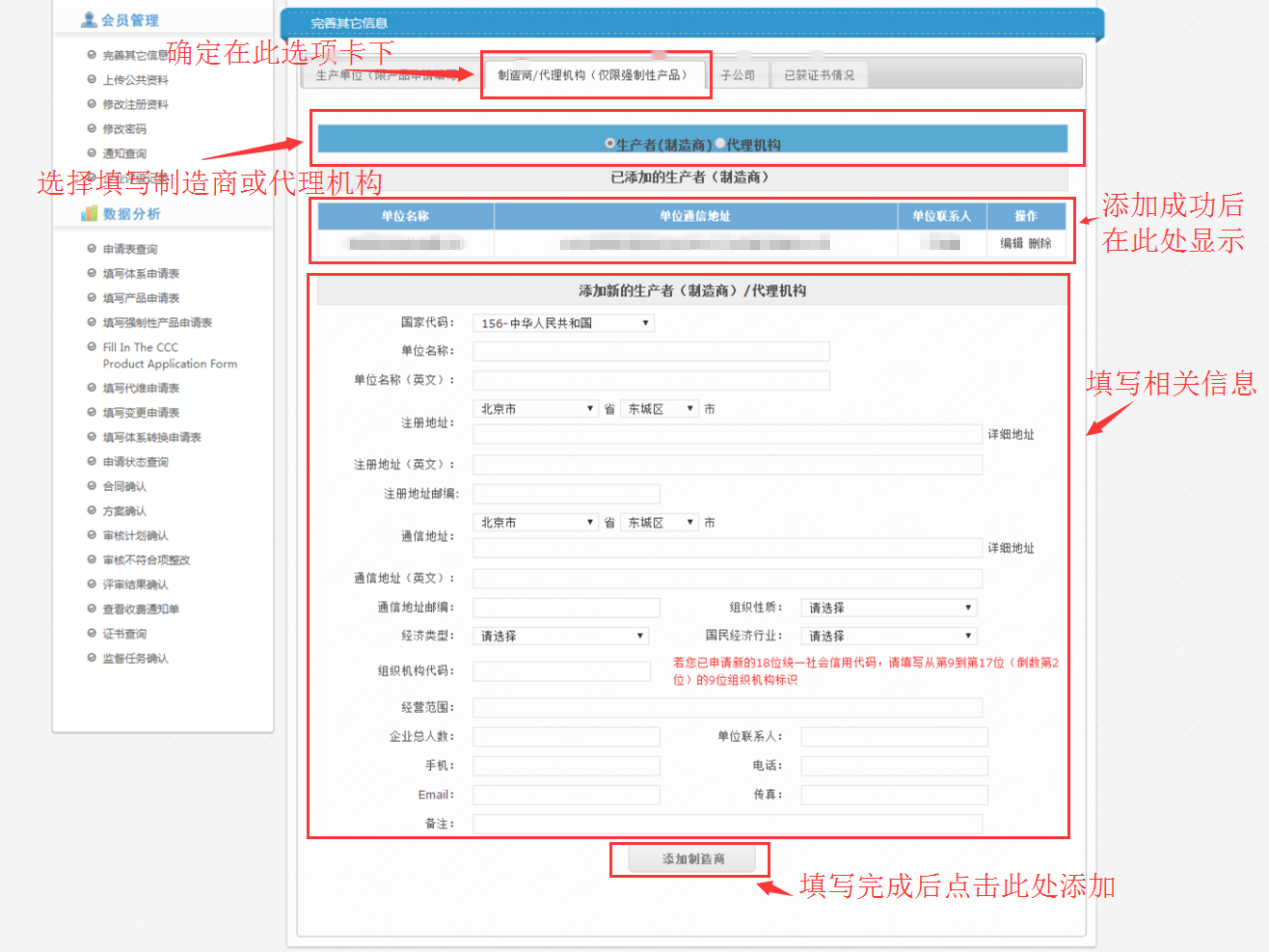The width and height of the screenshot is (1269, 952).
Task: Click the bullet icon beside 证书查询
Action: coord(92,634)
